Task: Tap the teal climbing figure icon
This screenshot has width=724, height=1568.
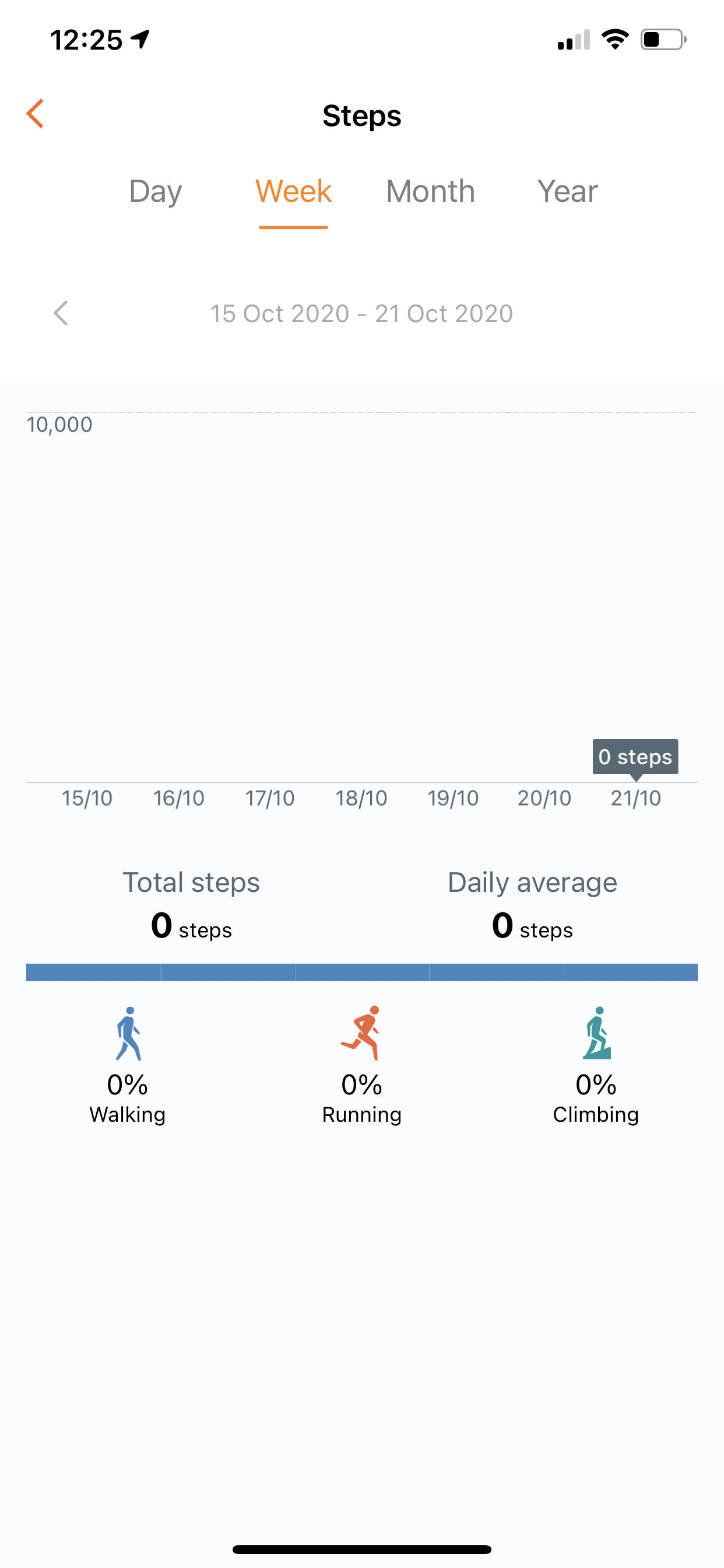Action: point(596,1034)
